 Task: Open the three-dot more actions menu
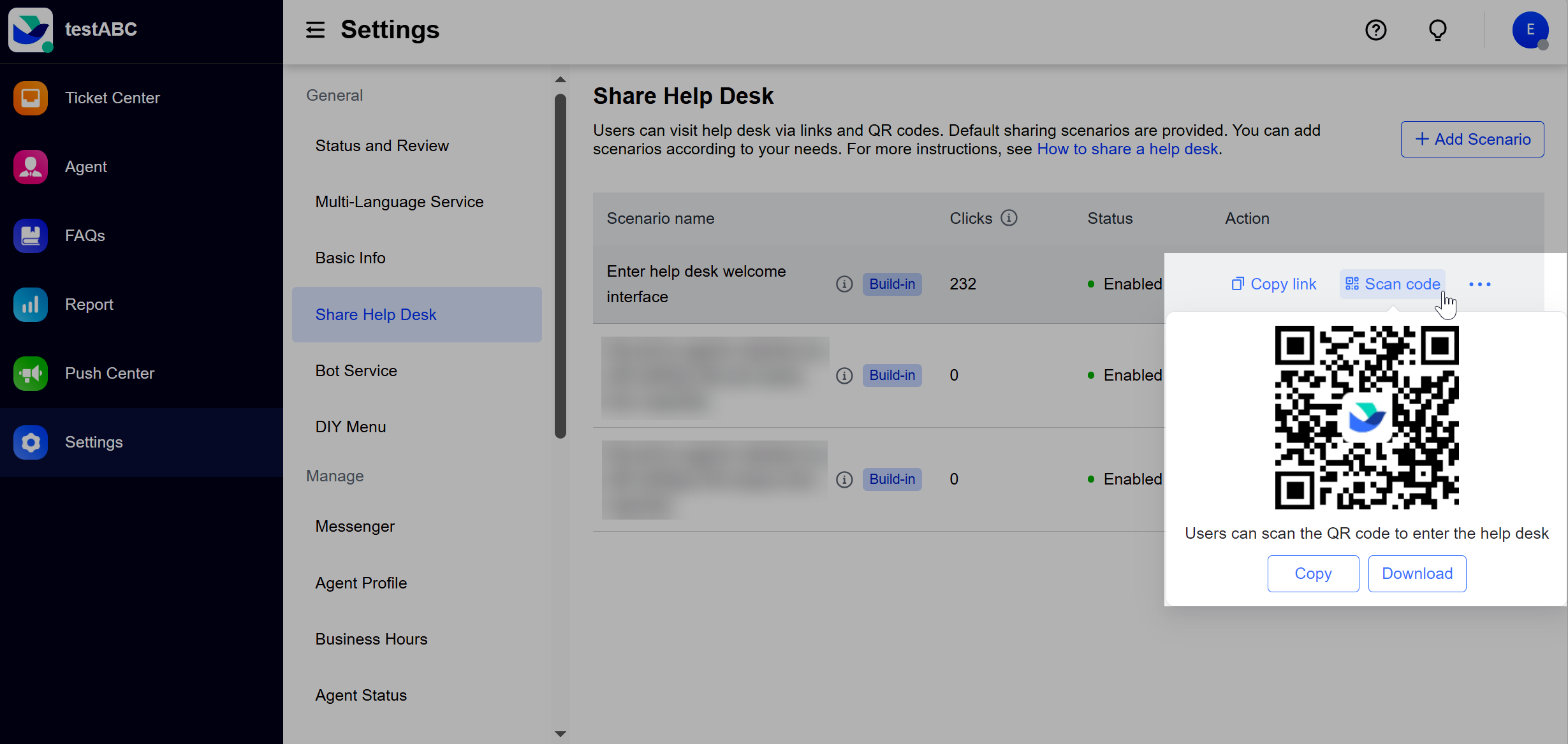click(1479, 284)
